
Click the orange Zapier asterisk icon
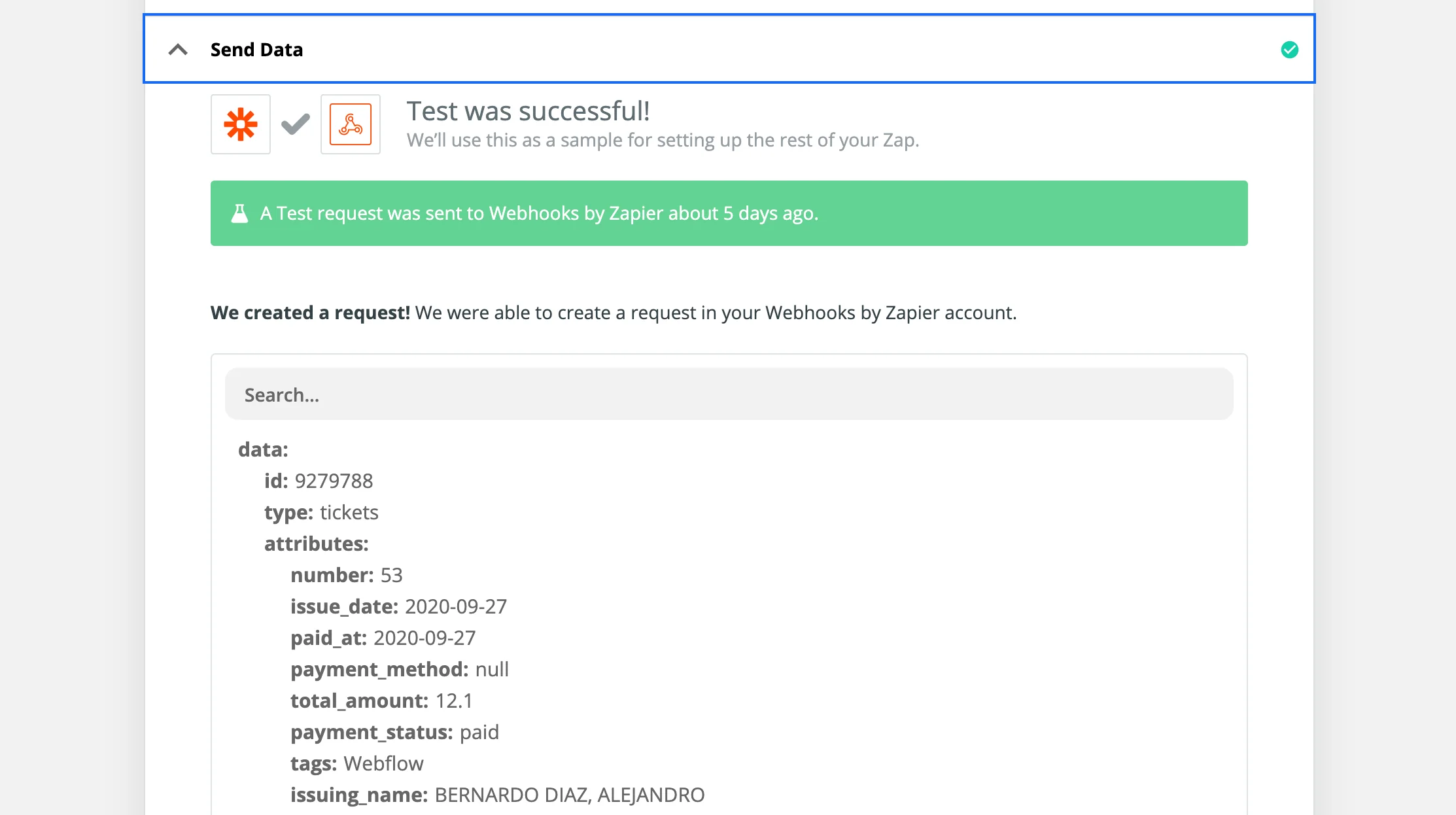click(241, 124)
